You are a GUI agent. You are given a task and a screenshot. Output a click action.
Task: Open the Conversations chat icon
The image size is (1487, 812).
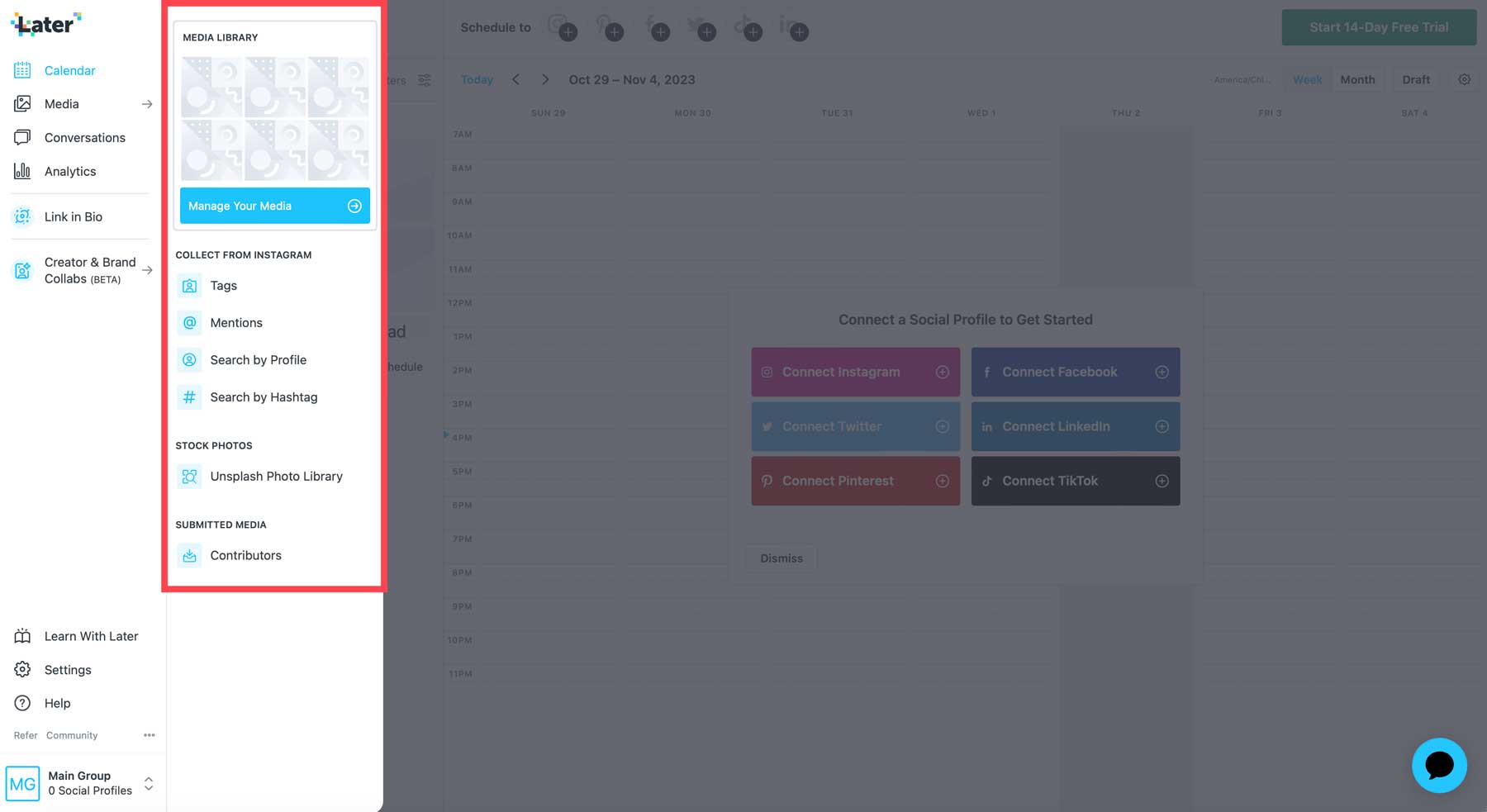coord(22,138)
